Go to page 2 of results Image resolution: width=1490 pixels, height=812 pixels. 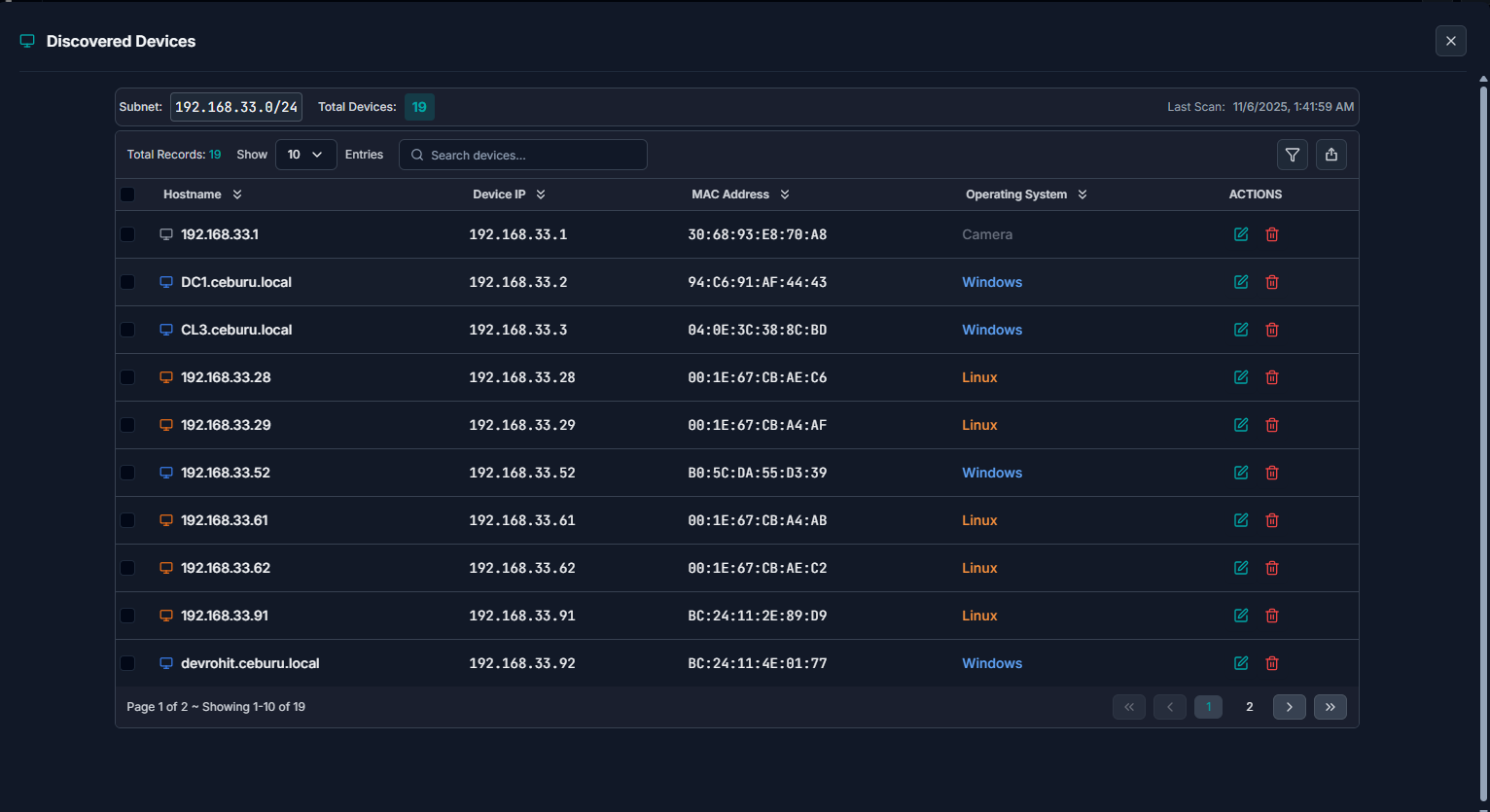point(1250,707)
